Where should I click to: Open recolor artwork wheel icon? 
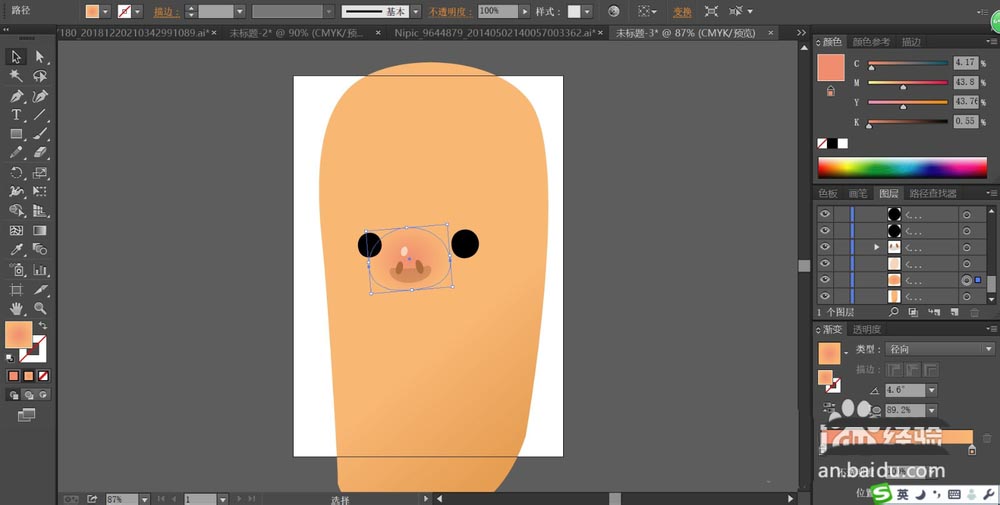[x=614, y=11]
